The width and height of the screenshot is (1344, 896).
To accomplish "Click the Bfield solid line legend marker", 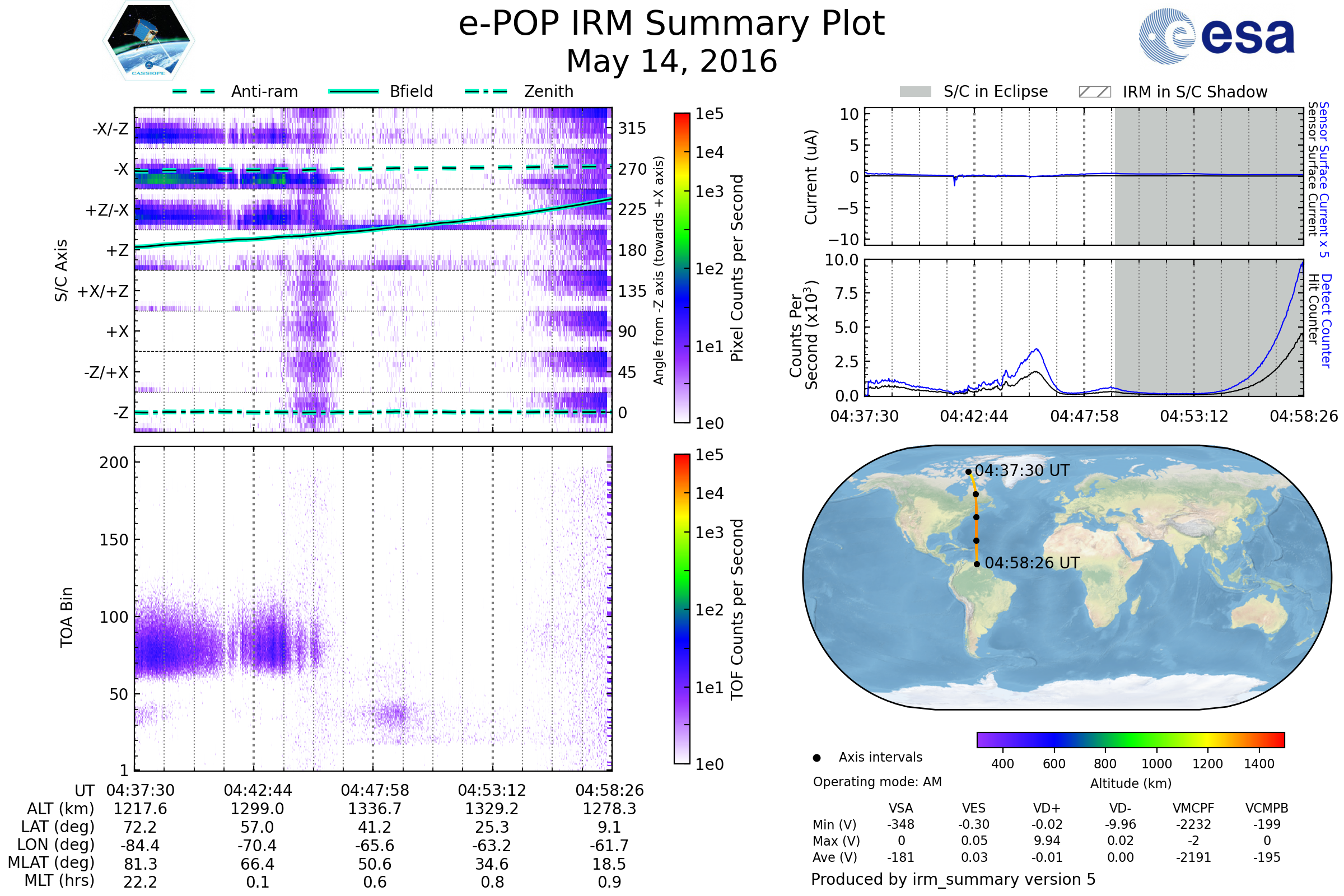I will 353,91.
